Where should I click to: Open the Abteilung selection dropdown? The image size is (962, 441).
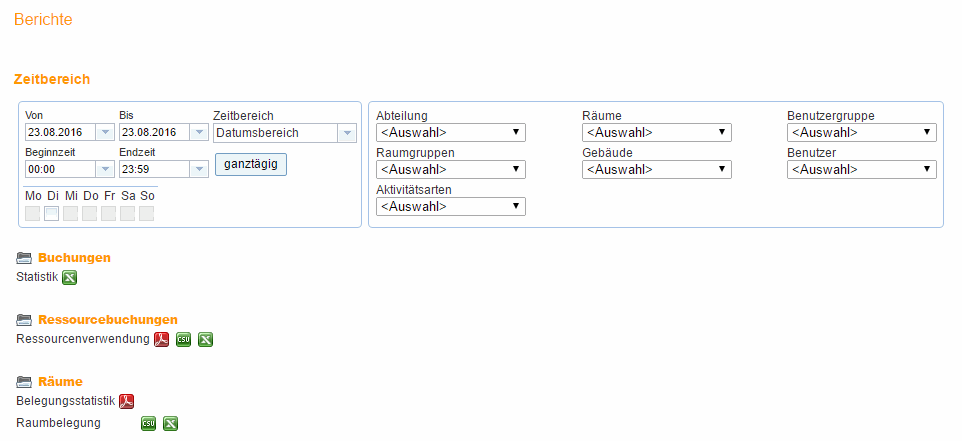click(x=451, y=132)
